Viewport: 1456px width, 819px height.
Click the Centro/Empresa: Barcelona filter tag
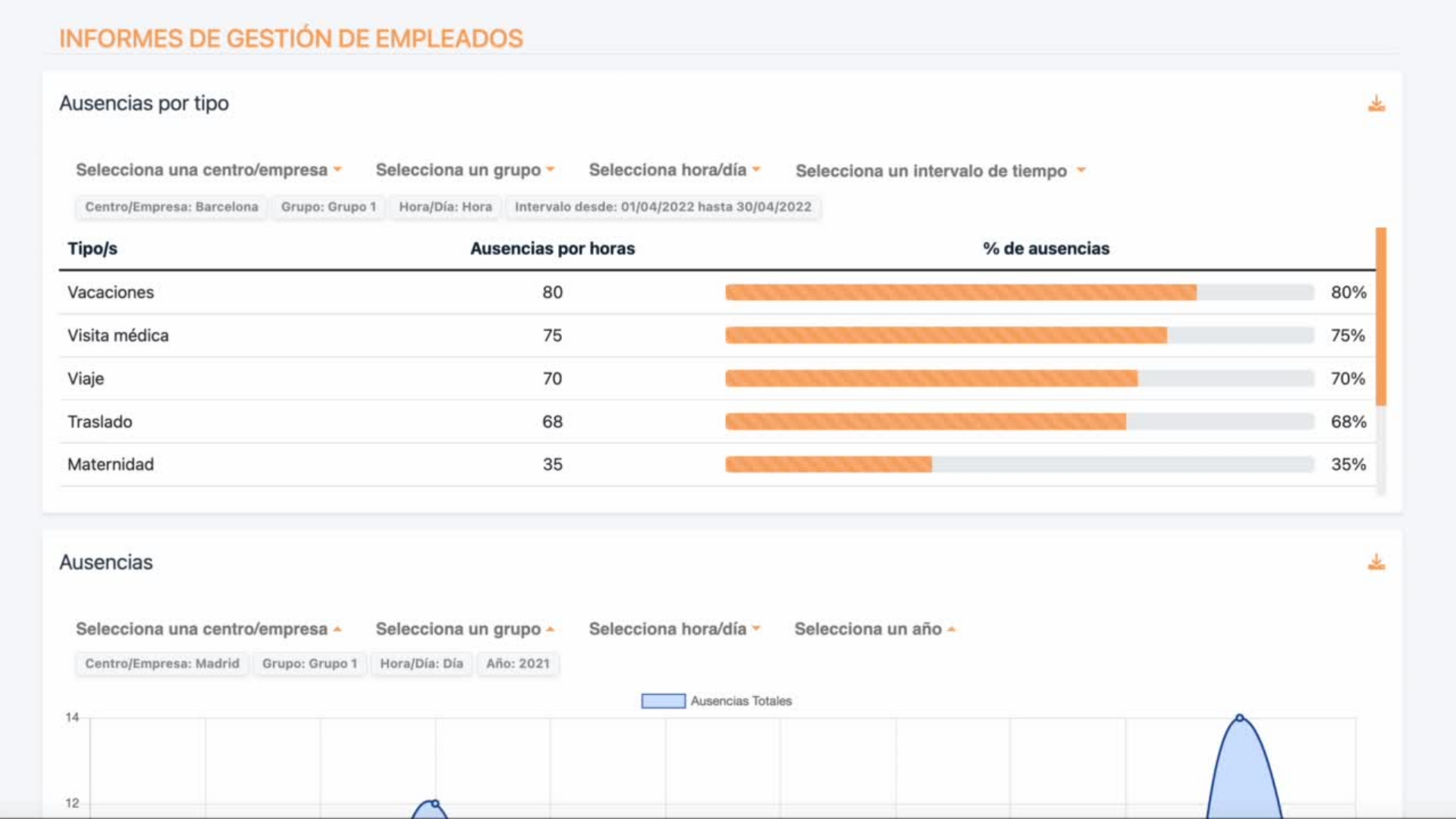pos(171,207)
